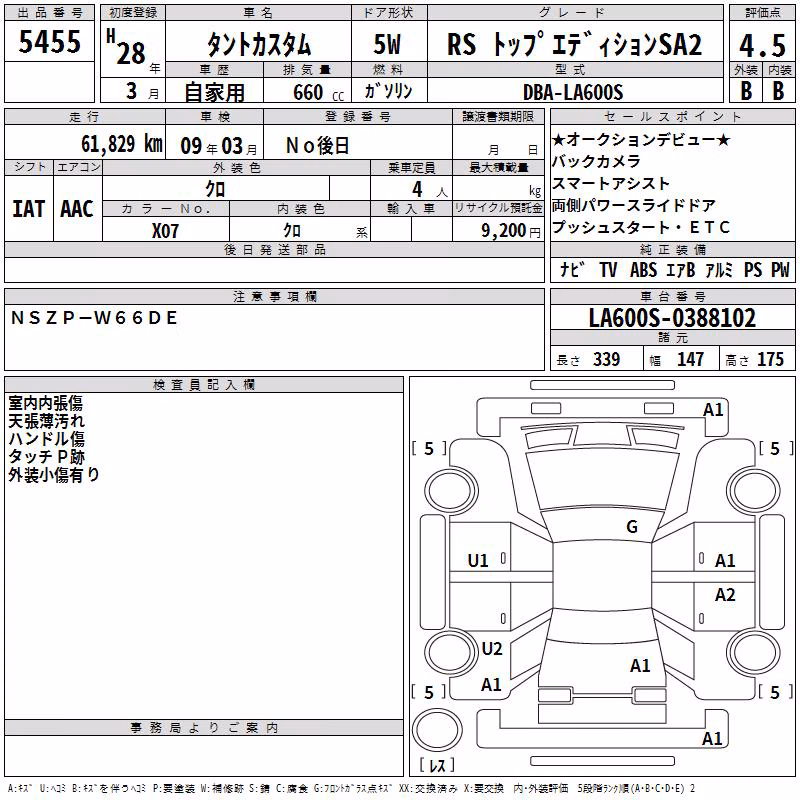Select スマートアシスト sales point
The width and height of the screenshot is (800, 800).
[x=611, y=183]
